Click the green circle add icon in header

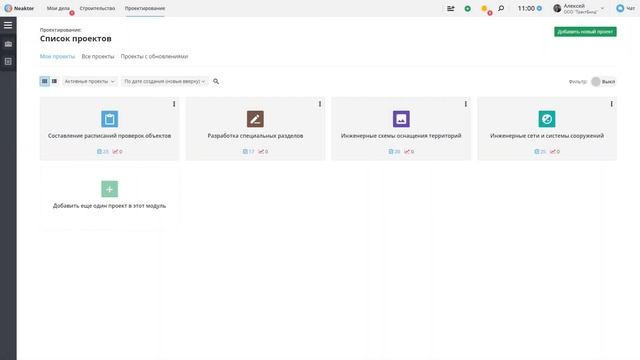pos(467,8)
